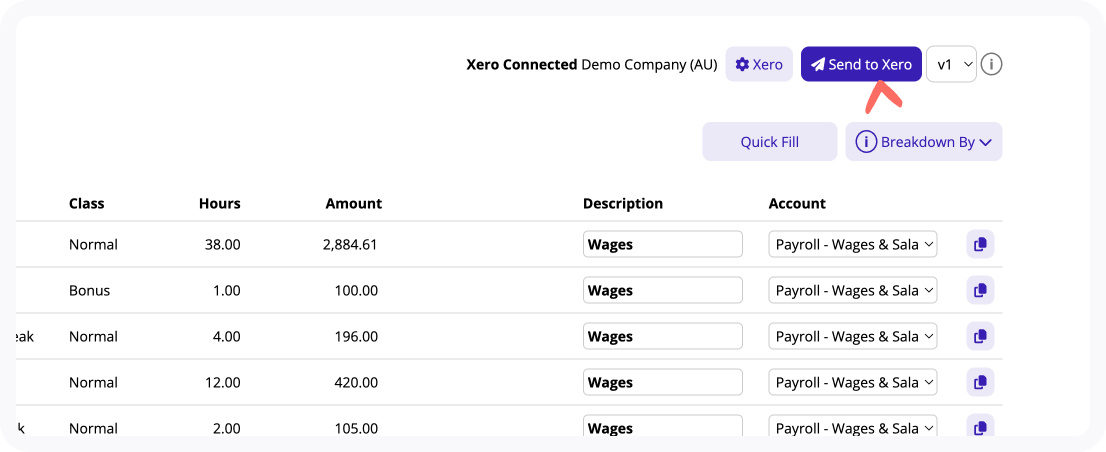The width and height of the screenshot is (1106, 452).
Task: Open Account dropdown in the 105.00 row
Action: click(853, 427)
